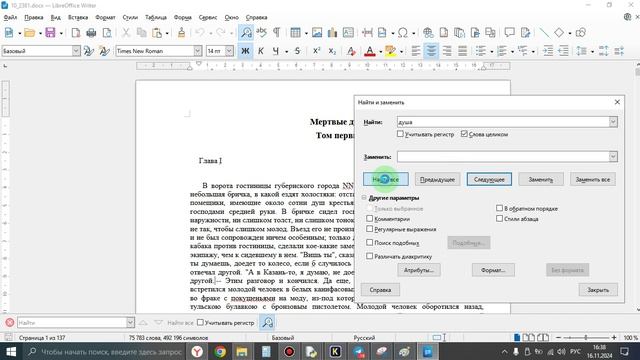The width and height of the screenshot is (640, 360).
Task: Click Clear direct formatting icon
Action: pyautogui.click(x=351, y=51)
